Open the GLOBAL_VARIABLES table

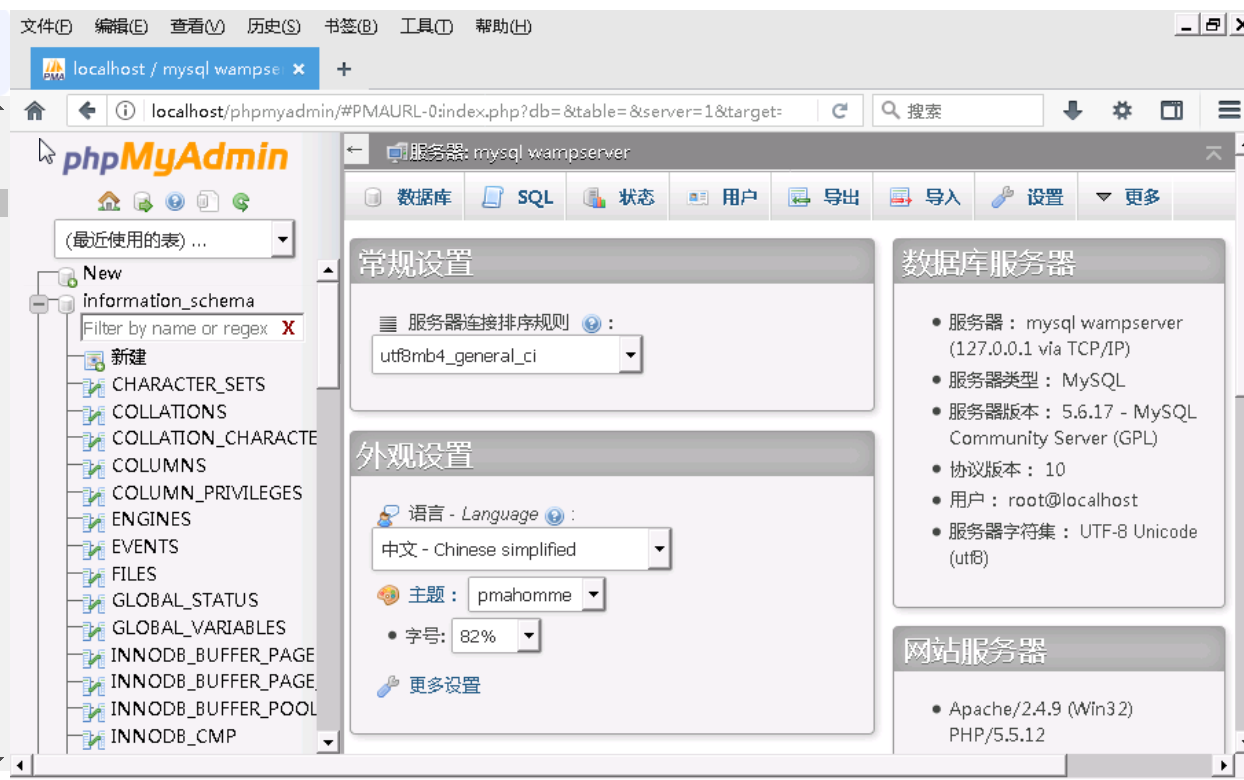[199, 627]
